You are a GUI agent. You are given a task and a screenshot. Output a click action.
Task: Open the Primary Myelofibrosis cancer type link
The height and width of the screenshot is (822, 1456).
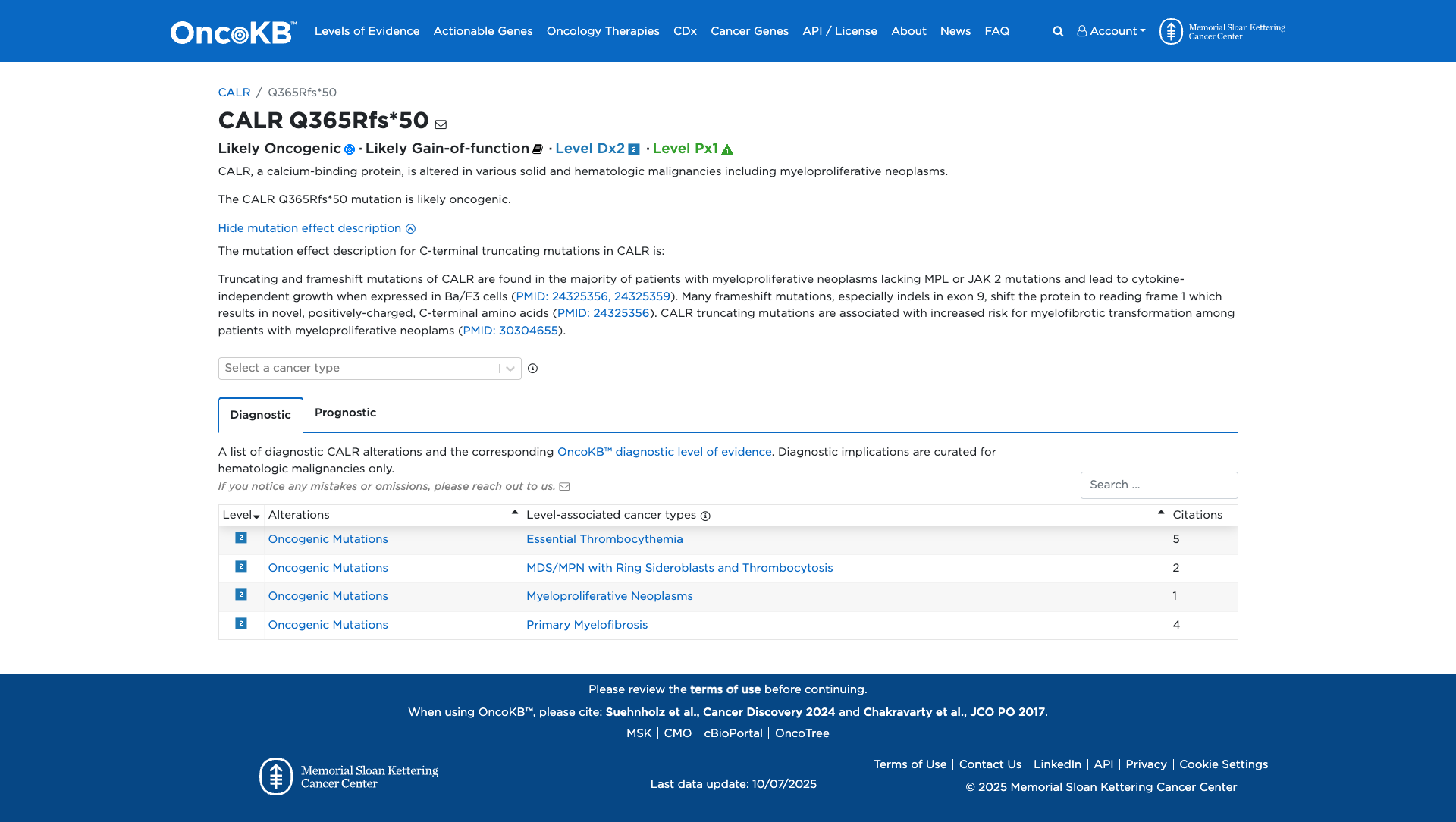586,625
